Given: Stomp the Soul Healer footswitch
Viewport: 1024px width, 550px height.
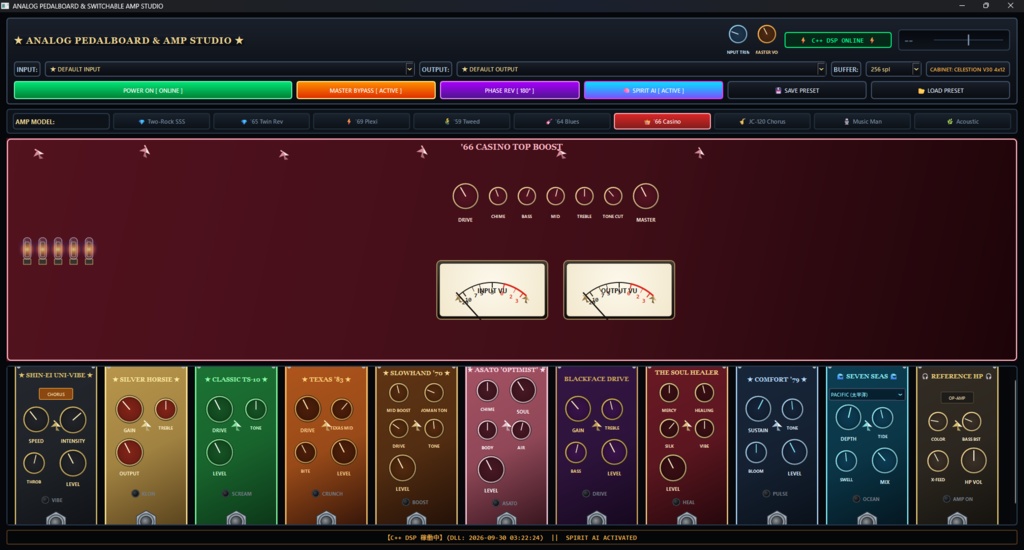Looking at the screenshot, I should (x=686, y=520).
